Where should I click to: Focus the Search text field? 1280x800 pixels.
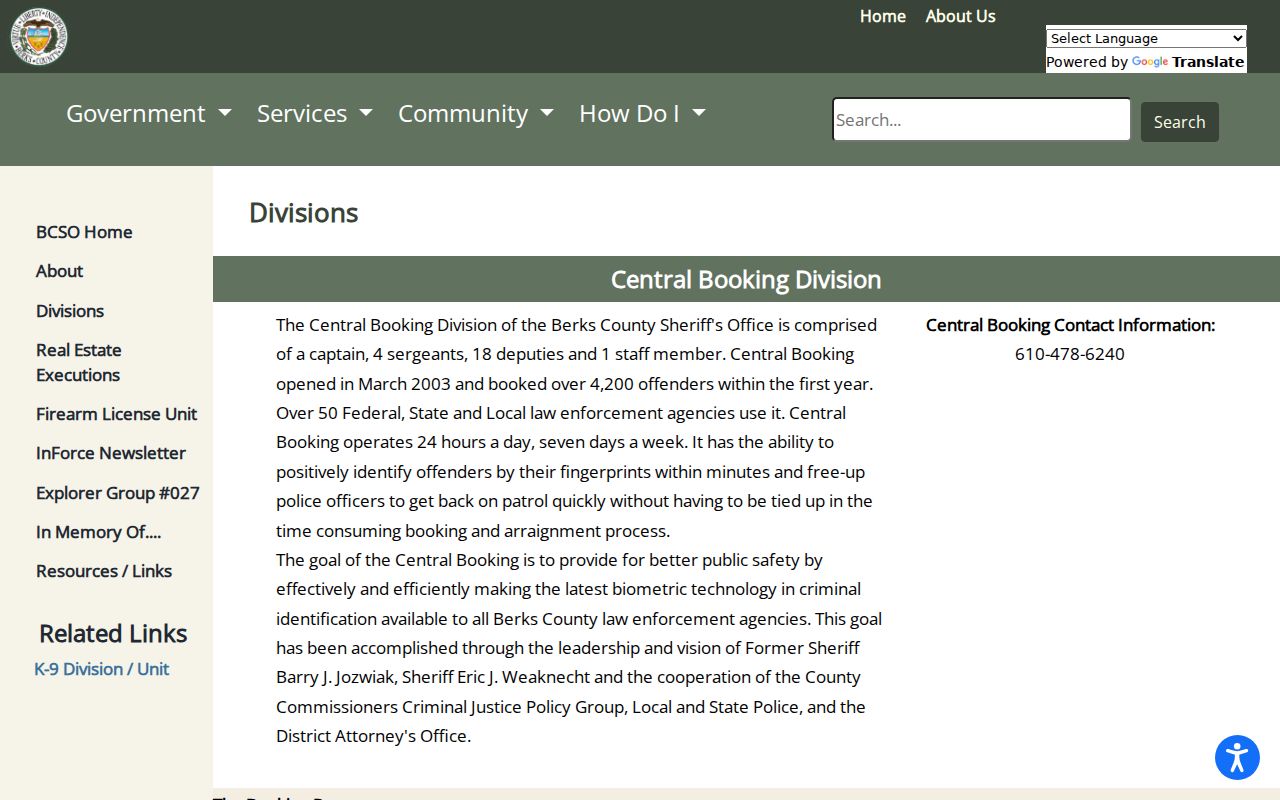981,120
